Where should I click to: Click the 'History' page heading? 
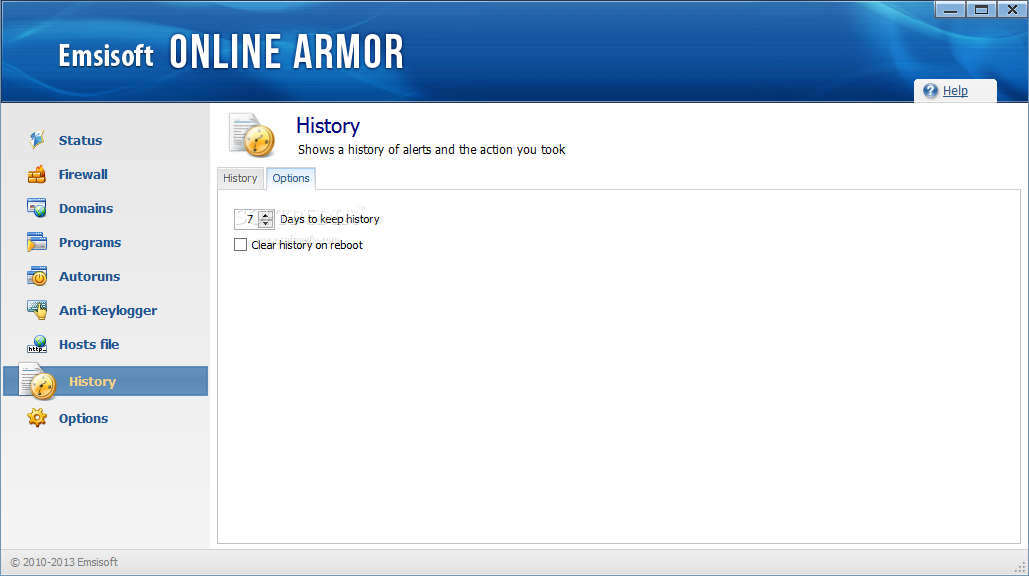pos(327,125)
